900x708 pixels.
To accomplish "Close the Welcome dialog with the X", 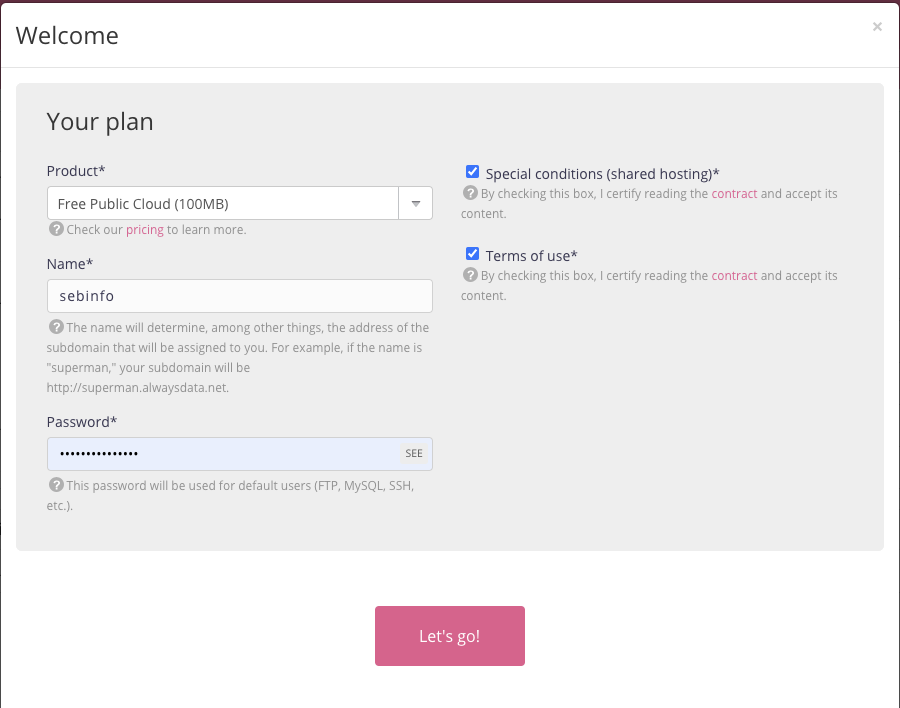I will click(x=877, y=27).
